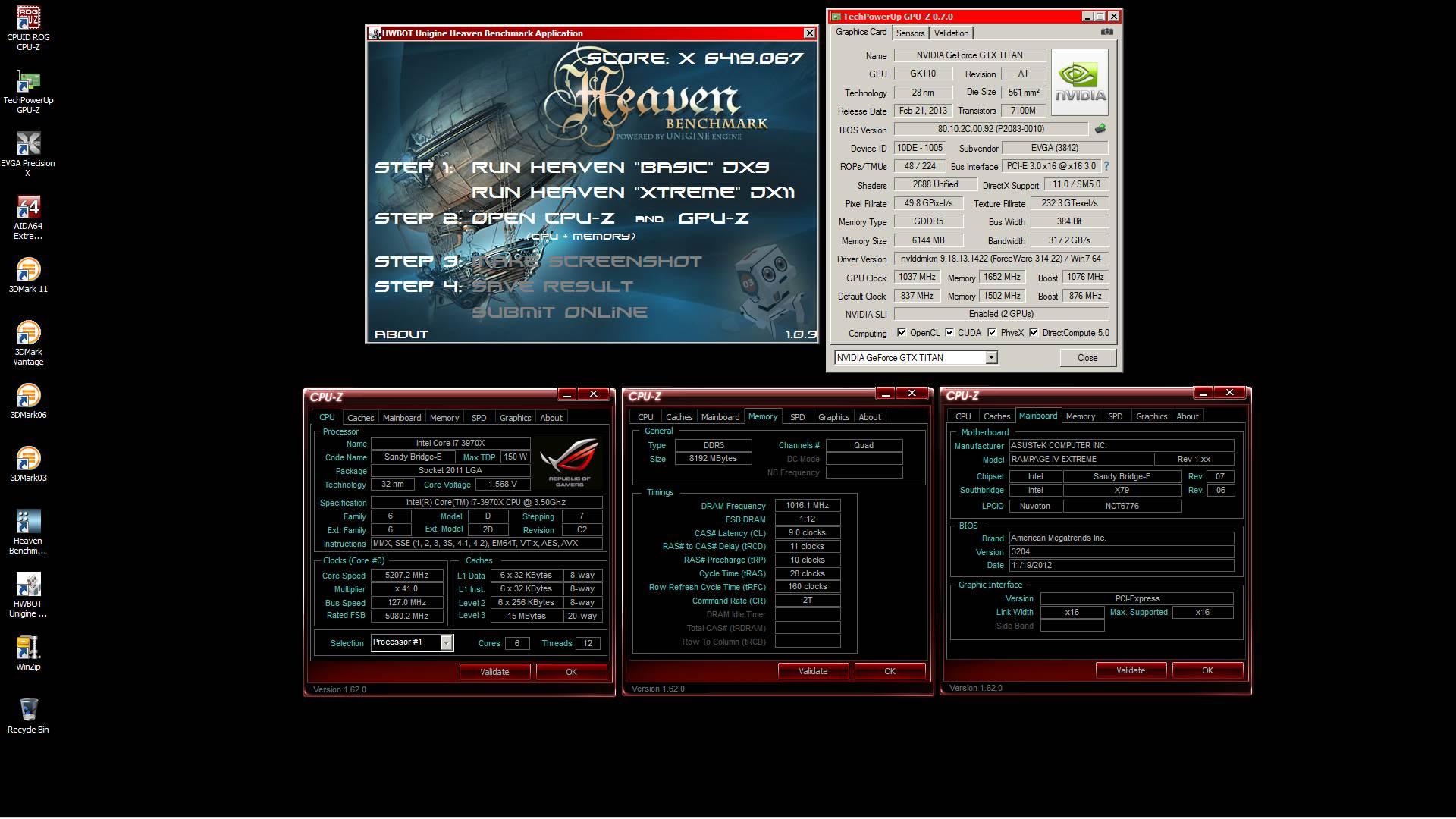1456x819 pixels.
Task: Open TechPowerUp GPU-Z desktop icon
Action: 28,92
